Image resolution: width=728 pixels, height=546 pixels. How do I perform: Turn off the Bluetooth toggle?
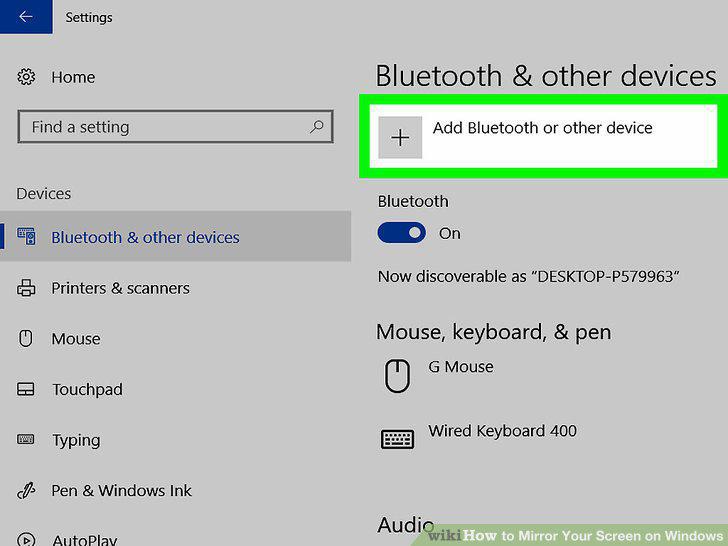click(x=402, y=233)
